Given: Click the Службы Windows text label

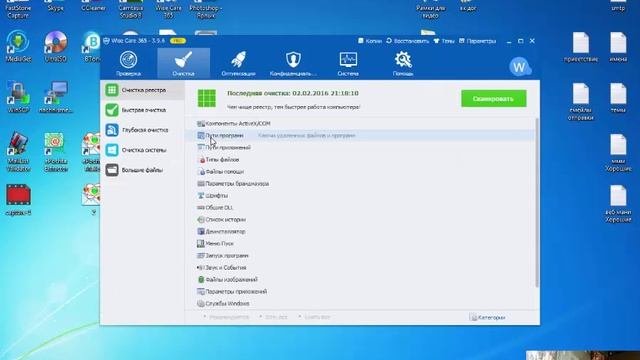Looking at the screenshot, I should [227, 304].
